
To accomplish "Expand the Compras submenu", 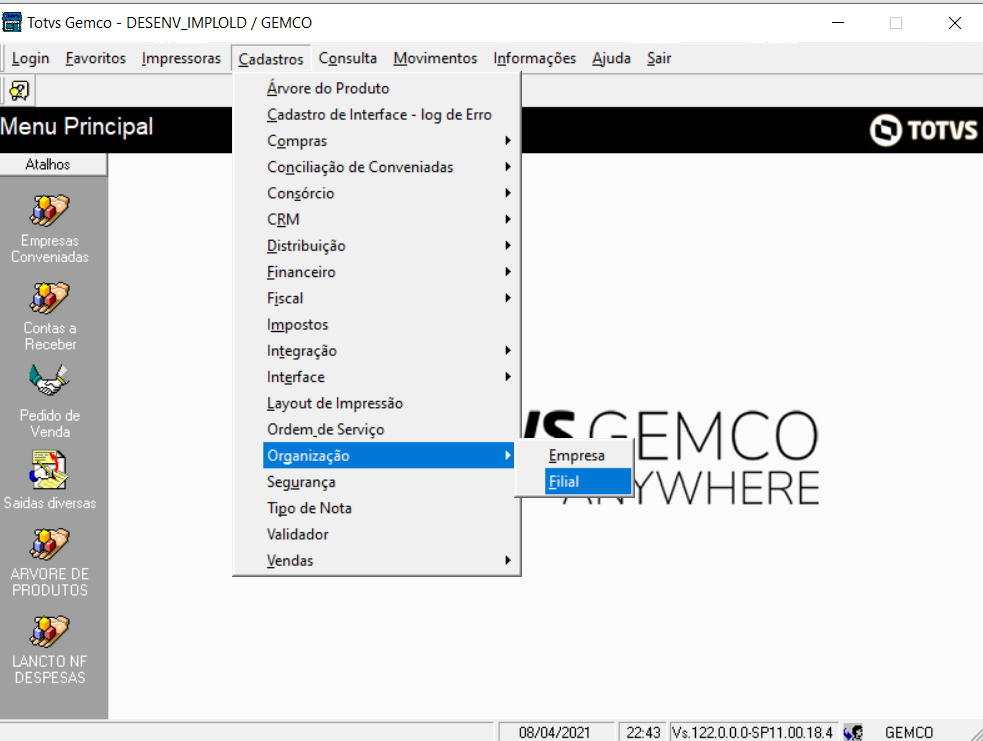I will [389, 141].
